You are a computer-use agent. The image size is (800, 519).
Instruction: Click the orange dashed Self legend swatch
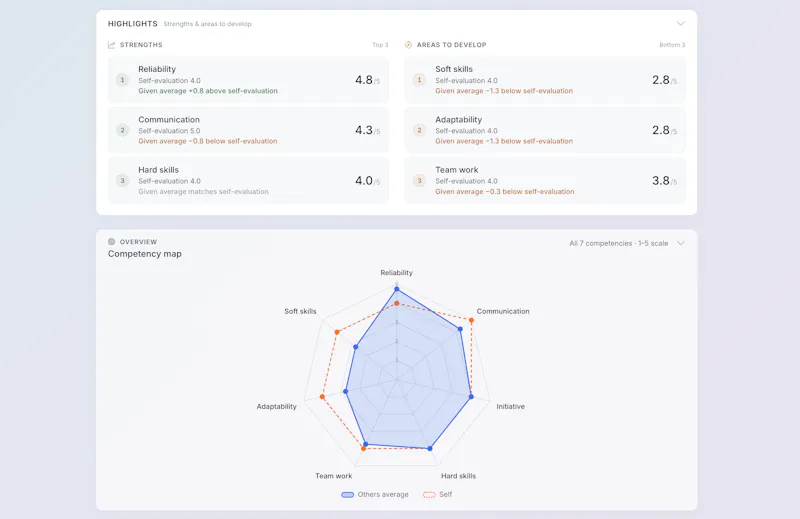tap(429, 495)
